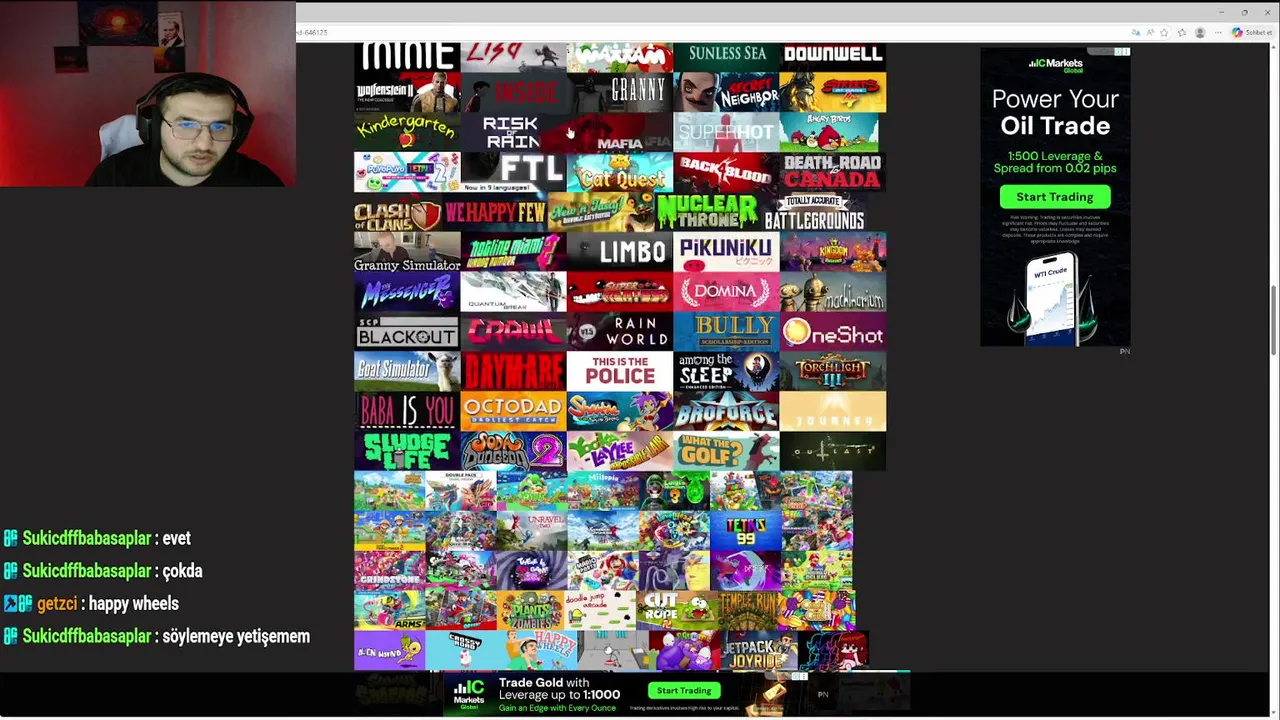Screen dimensions: 1280x720
Task: Select the What the Golf tile
Action: coord(726,451)
